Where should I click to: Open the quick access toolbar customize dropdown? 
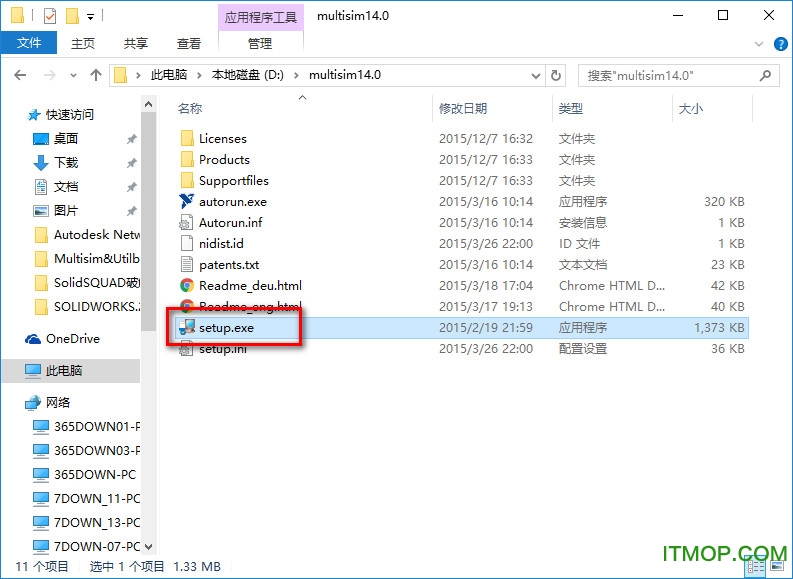(91, 17)
